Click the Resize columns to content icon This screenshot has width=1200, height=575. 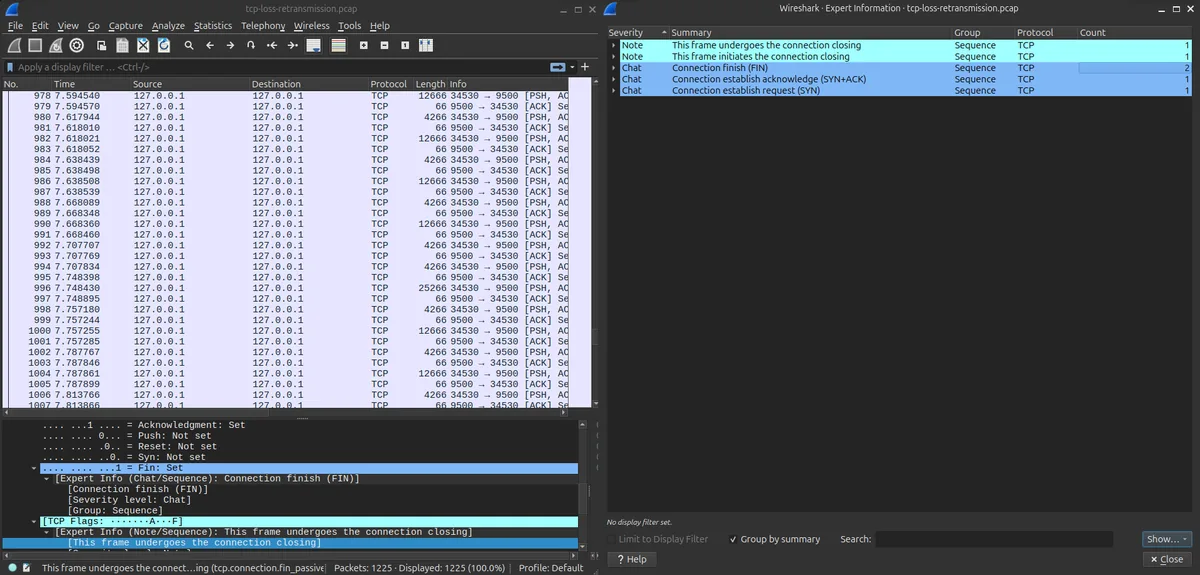click(x=425, y=45)
